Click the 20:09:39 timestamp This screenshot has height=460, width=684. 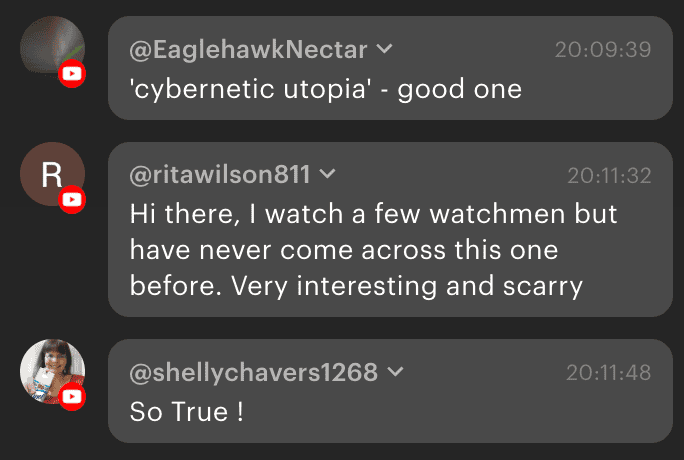click(x=603, y=49)
